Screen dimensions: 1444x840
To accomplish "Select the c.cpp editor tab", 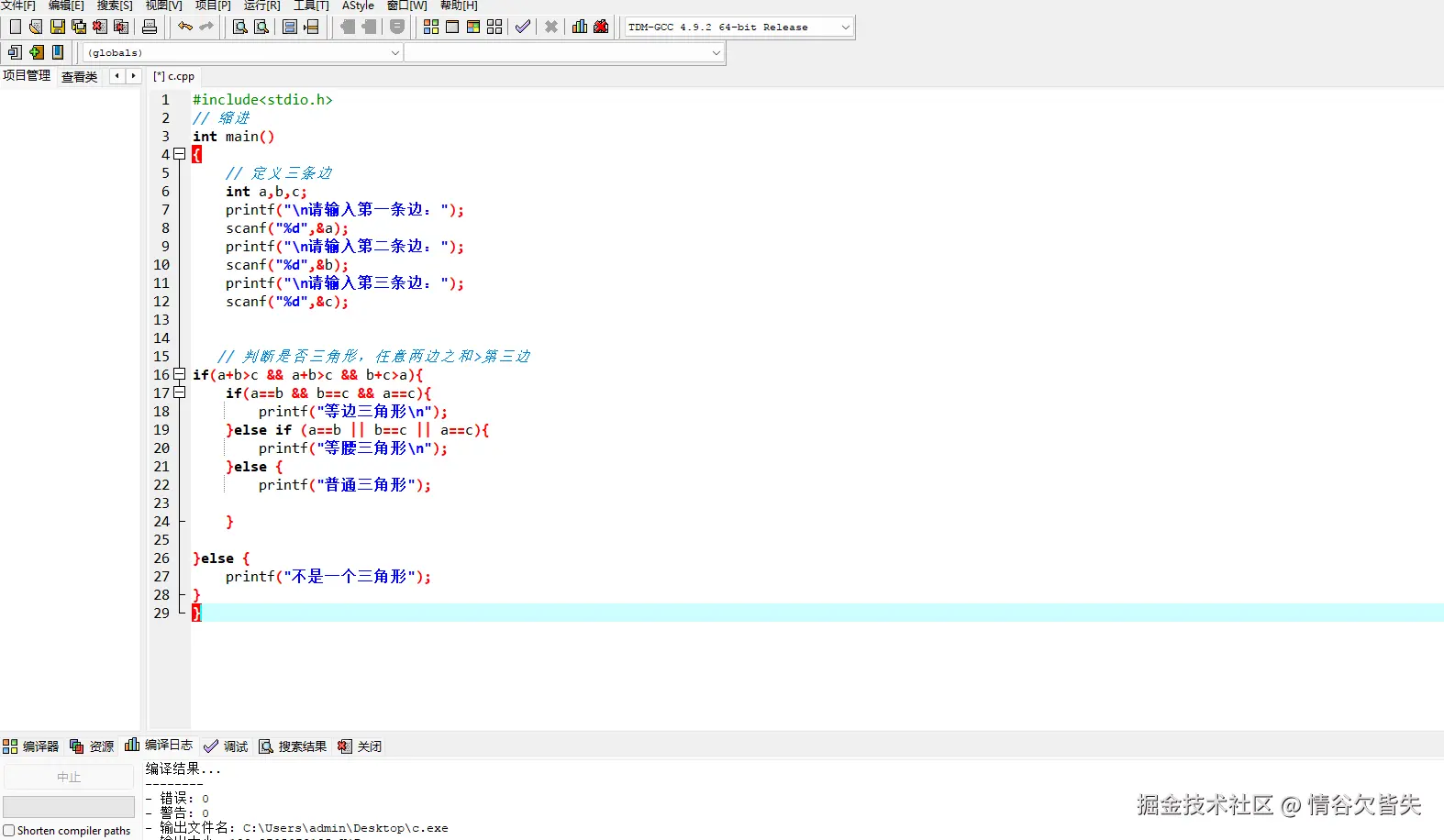I will click(x=174, y=76).
